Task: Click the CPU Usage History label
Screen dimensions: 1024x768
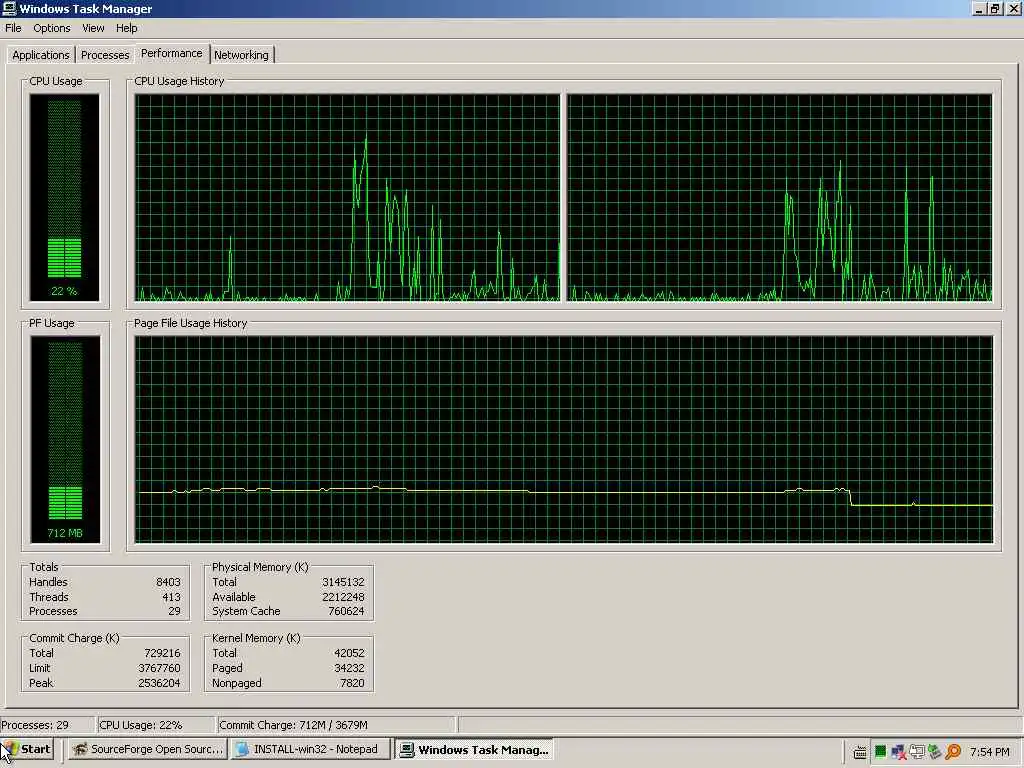Action: 179,81
